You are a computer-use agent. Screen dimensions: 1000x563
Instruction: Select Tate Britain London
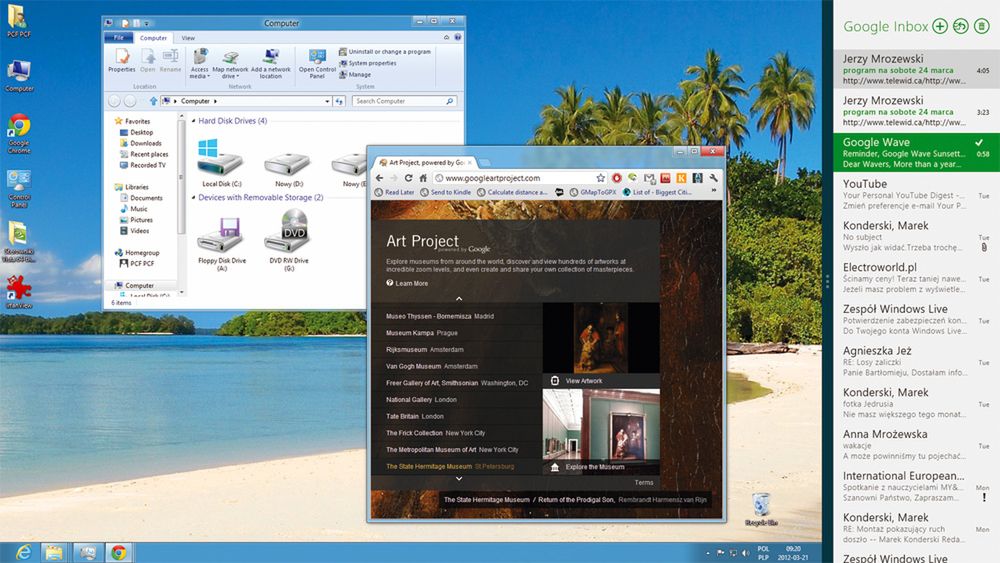pos(415,416)
